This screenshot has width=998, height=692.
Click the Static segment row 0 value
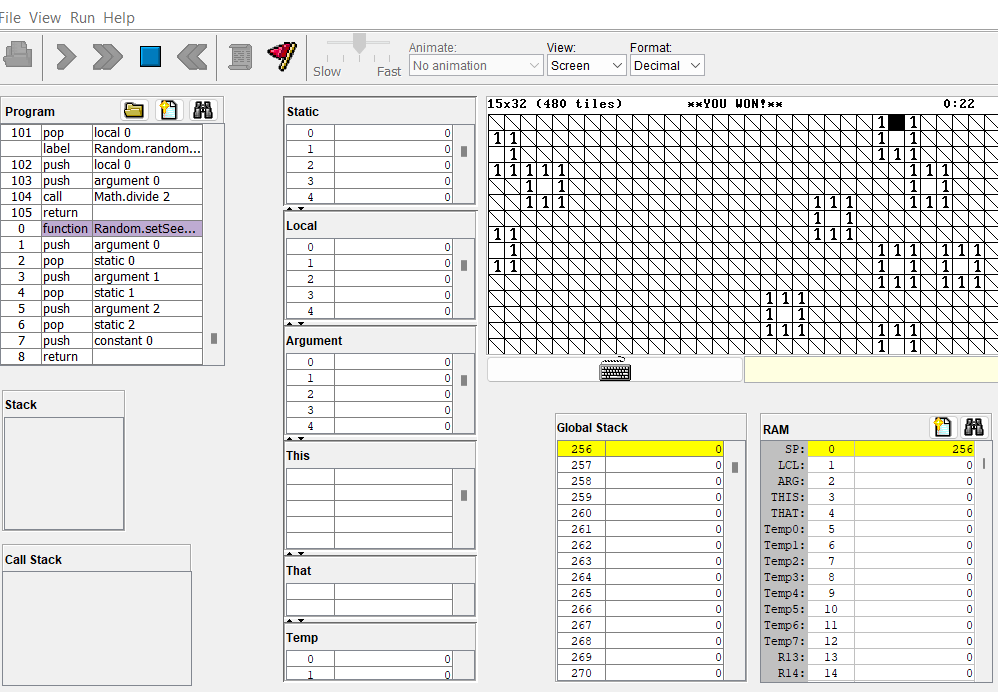(393, 133)
